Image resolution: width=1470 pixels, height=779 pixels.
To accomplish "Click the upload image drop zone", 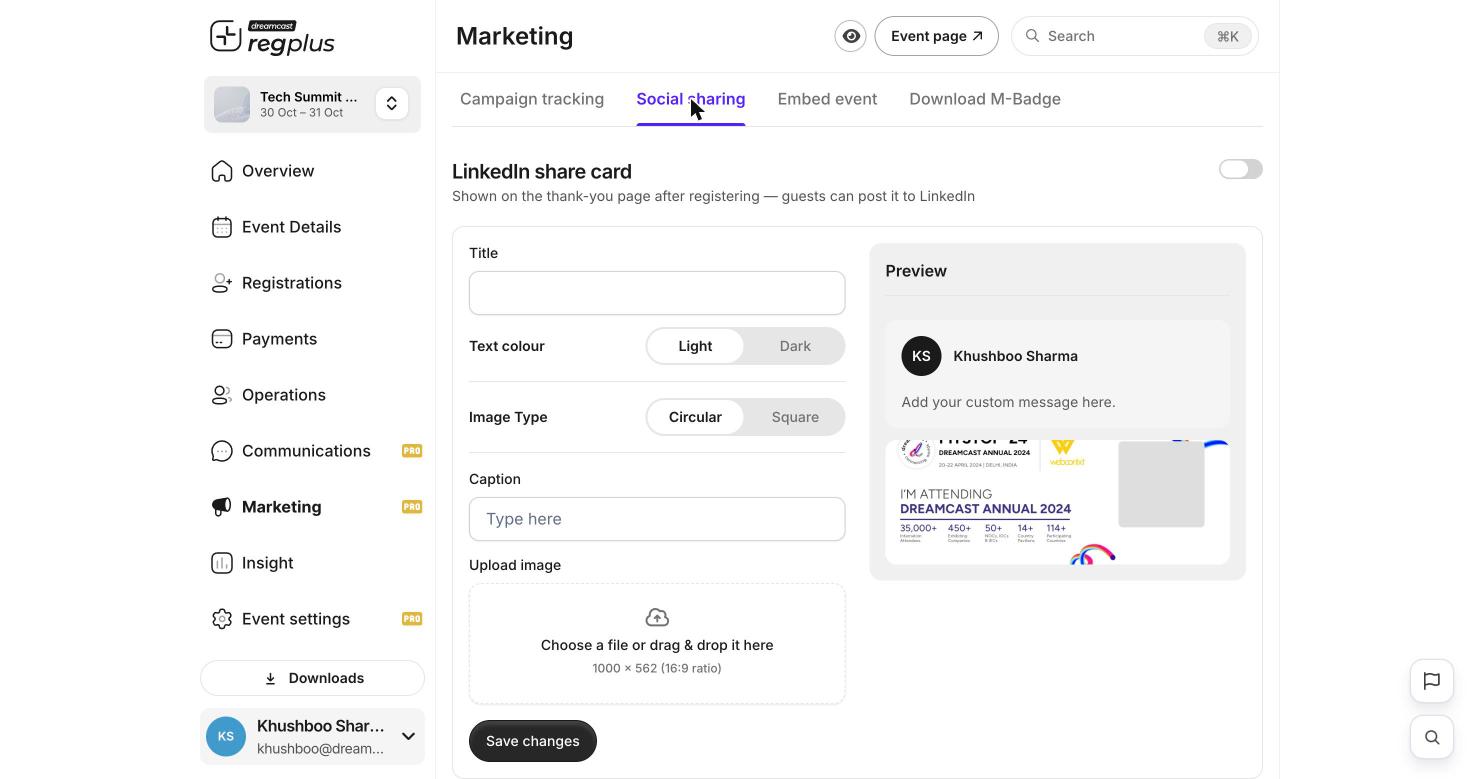I will (657, 644).
